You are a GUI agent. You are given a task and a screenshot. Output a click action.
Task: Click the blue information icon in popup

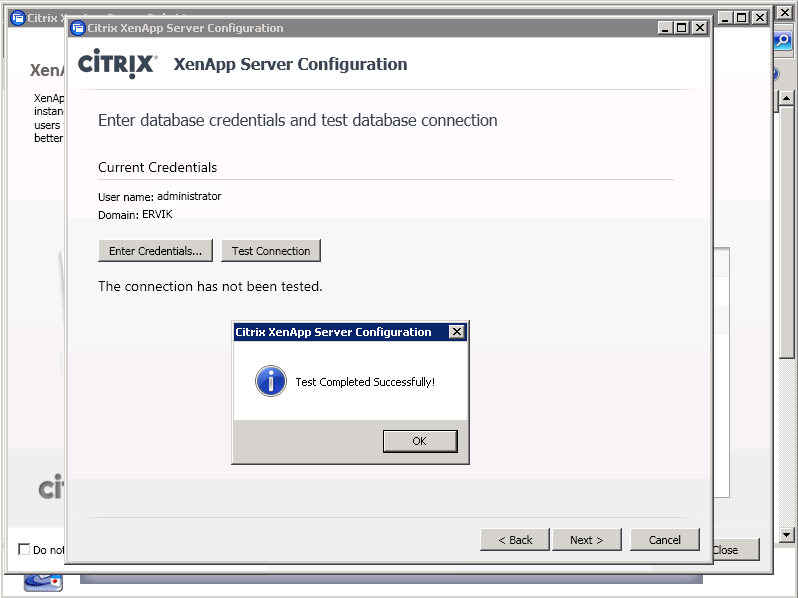tap(271, 381)
